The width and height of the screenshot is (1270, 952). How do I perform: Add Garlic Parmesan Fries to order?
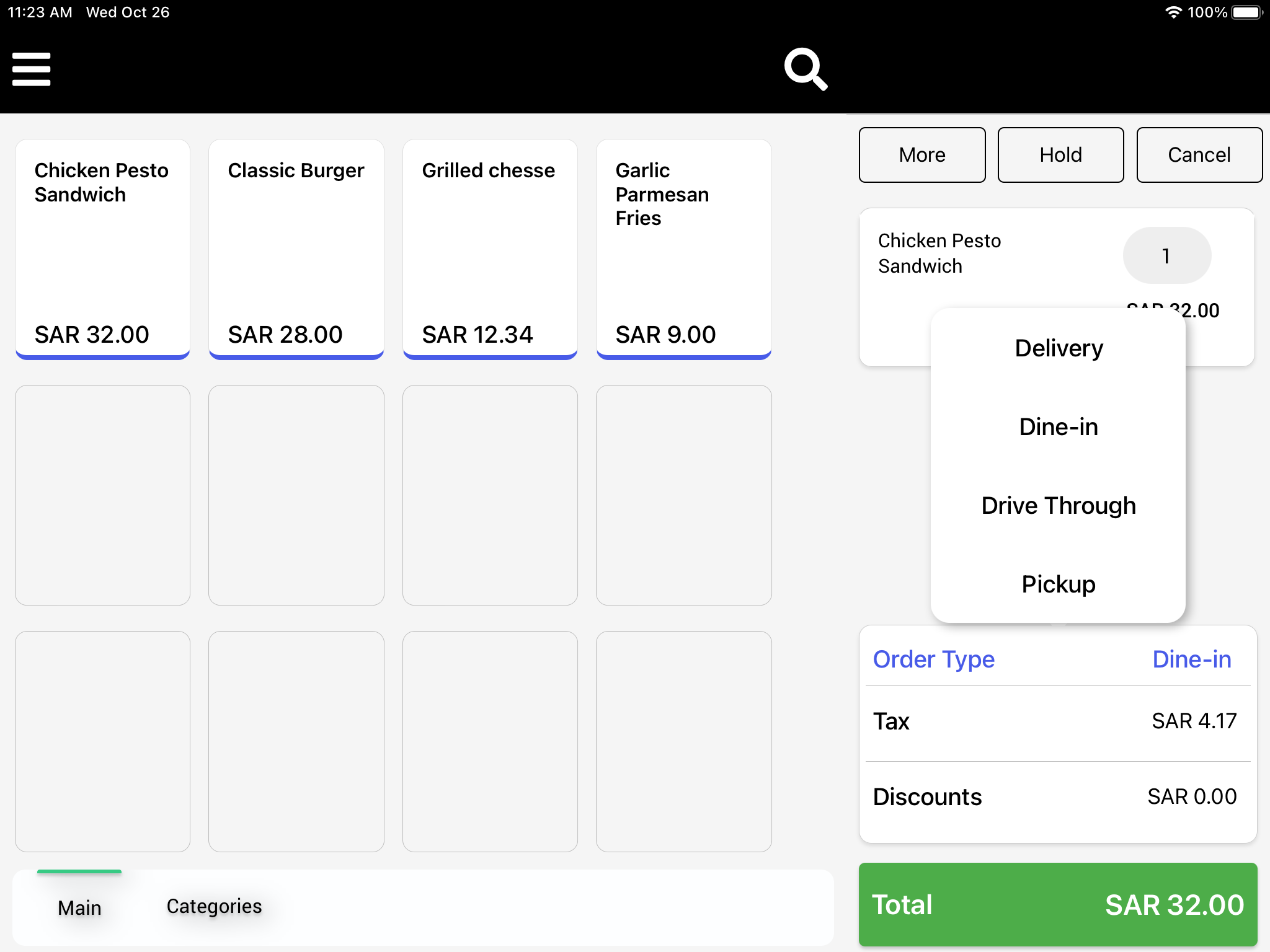[x=684, y=249]
